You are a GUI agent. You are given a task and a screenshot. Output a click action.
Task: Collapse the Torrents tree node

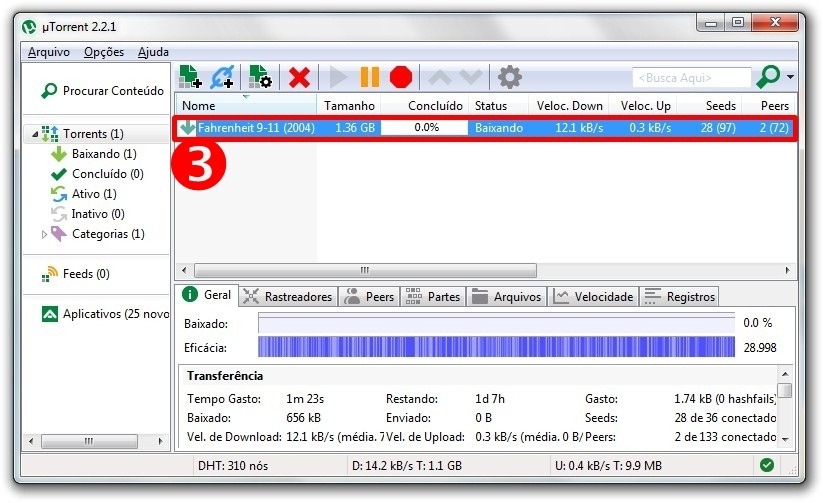tap(35, 134)
